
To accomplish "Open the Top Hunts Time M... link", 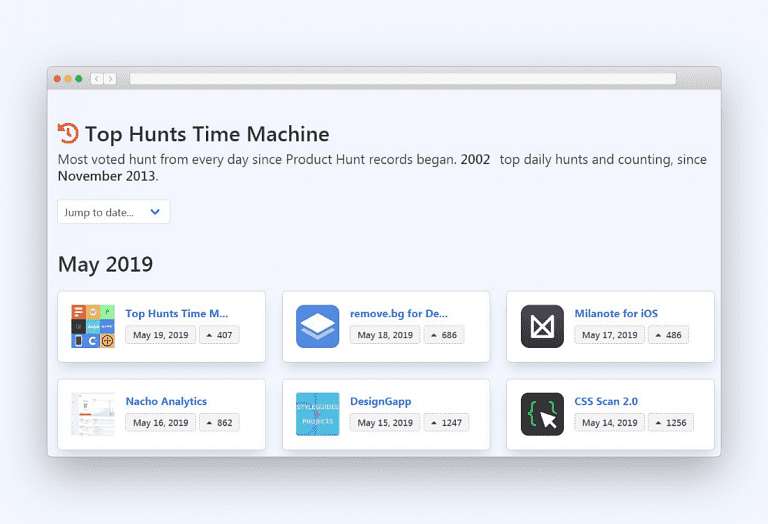I will tap(177, 314).
